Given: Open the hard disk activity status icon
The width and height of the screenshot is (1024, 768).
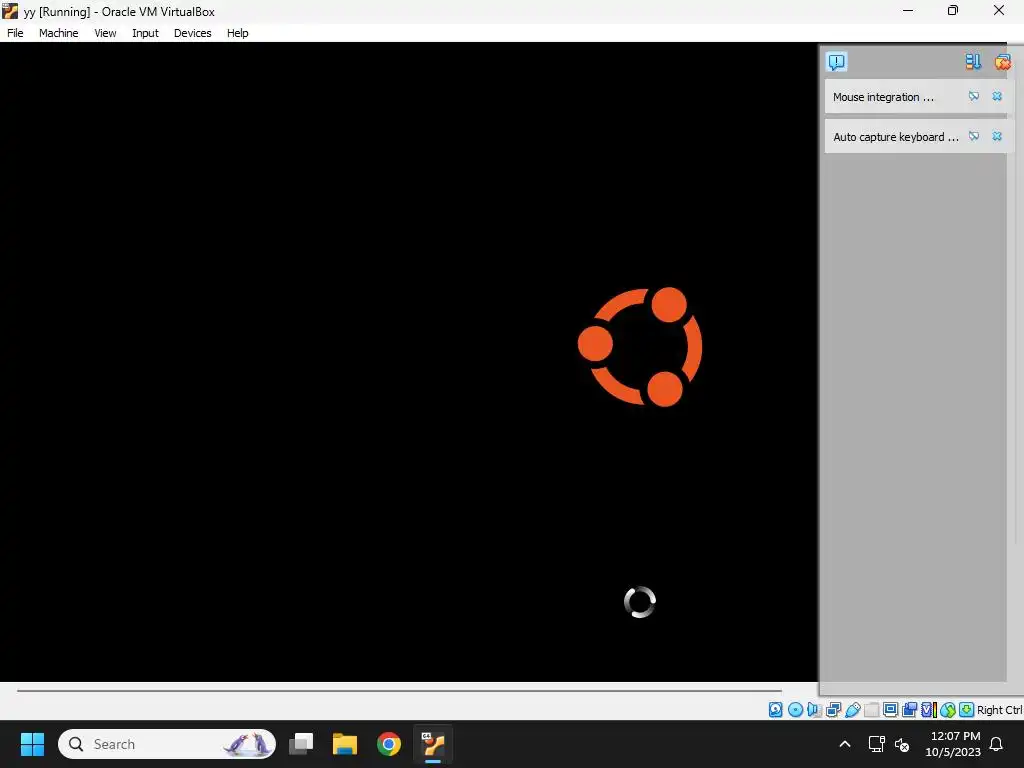Looking at the screenshot, I should (775, 710).
